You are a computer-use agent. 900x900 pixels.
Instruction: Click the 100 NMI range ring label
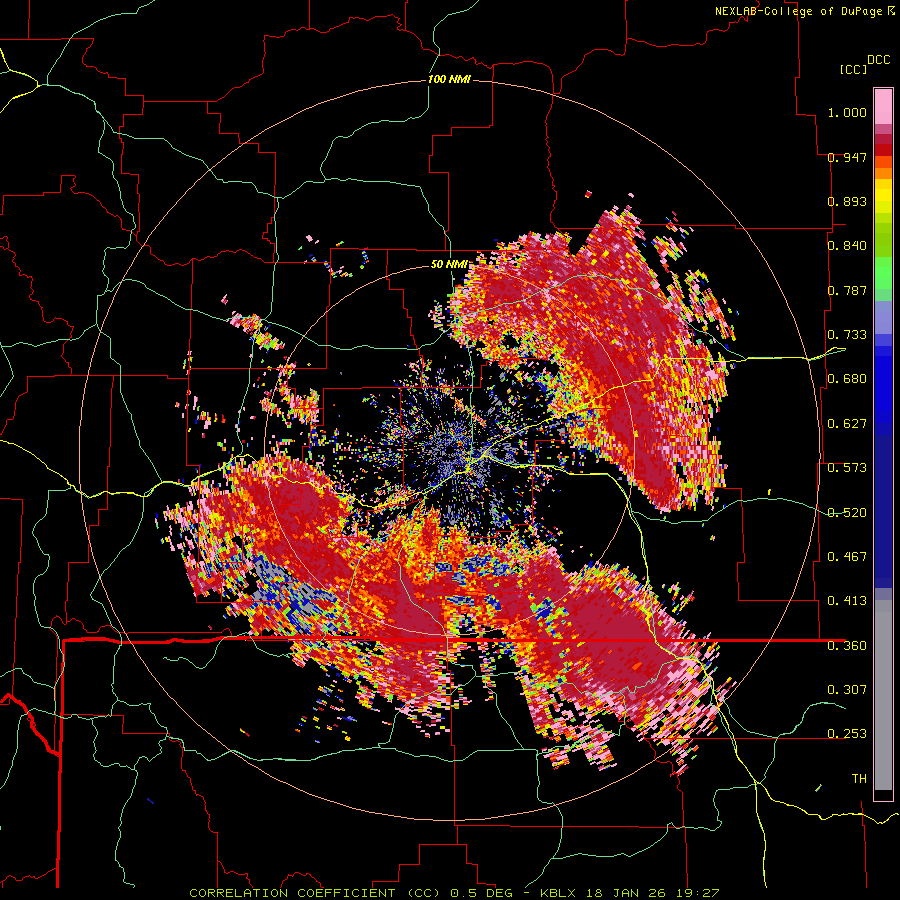pos(449,79)
